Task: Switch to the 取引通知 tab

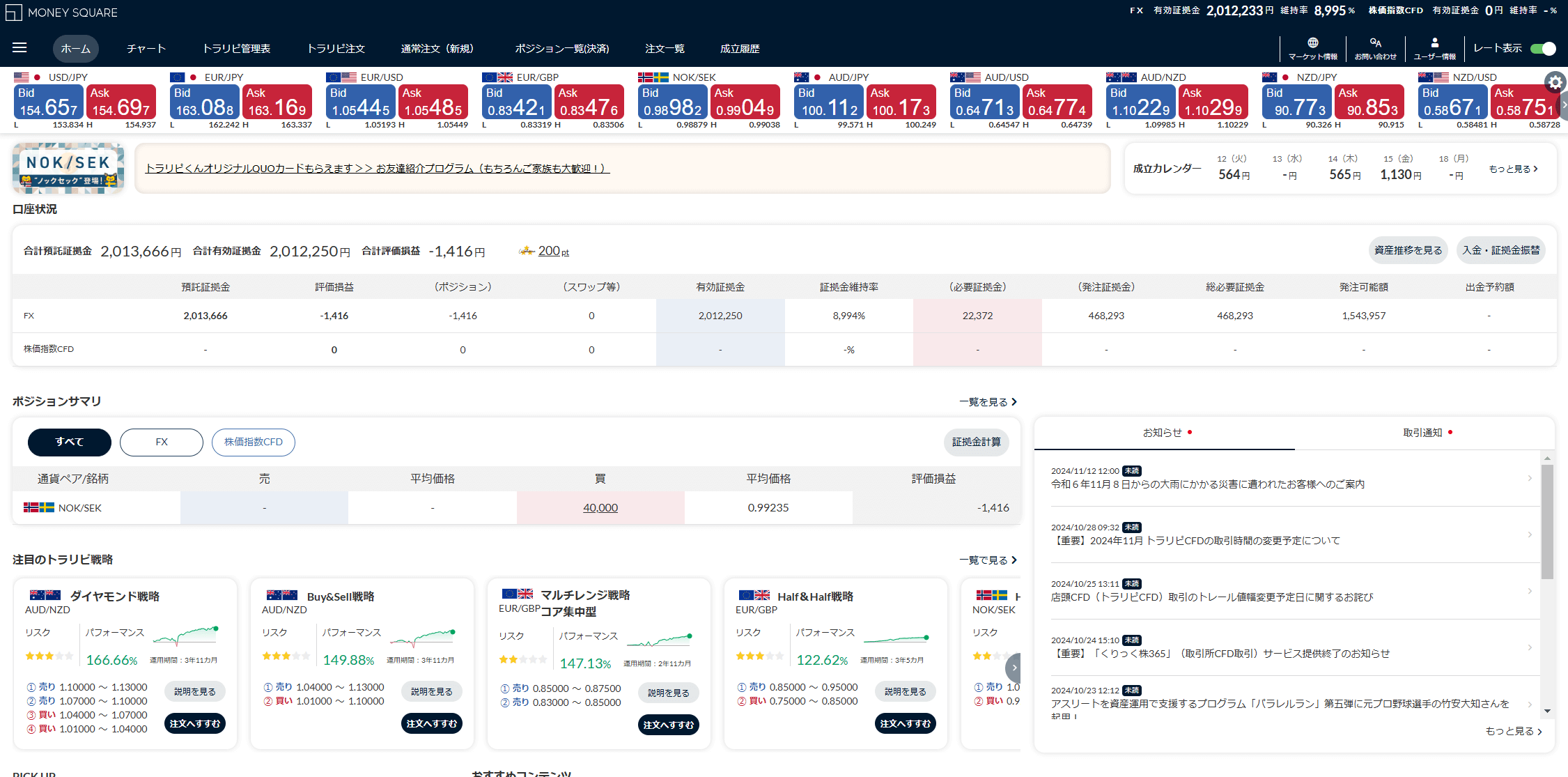Action: point(1425,433)
